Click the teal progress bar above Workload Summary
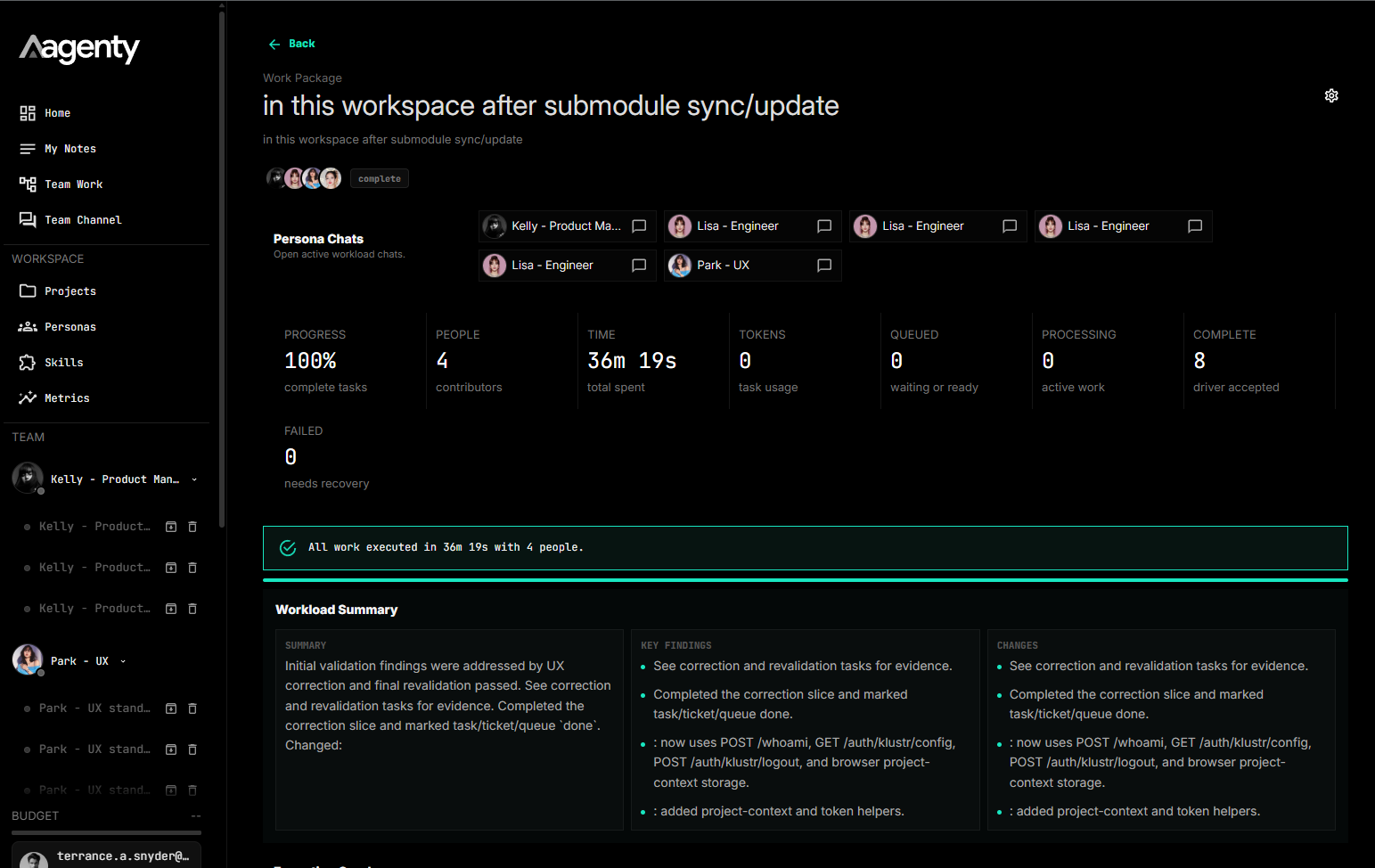This screenshot has height=868, width=1375. [806, 580]
